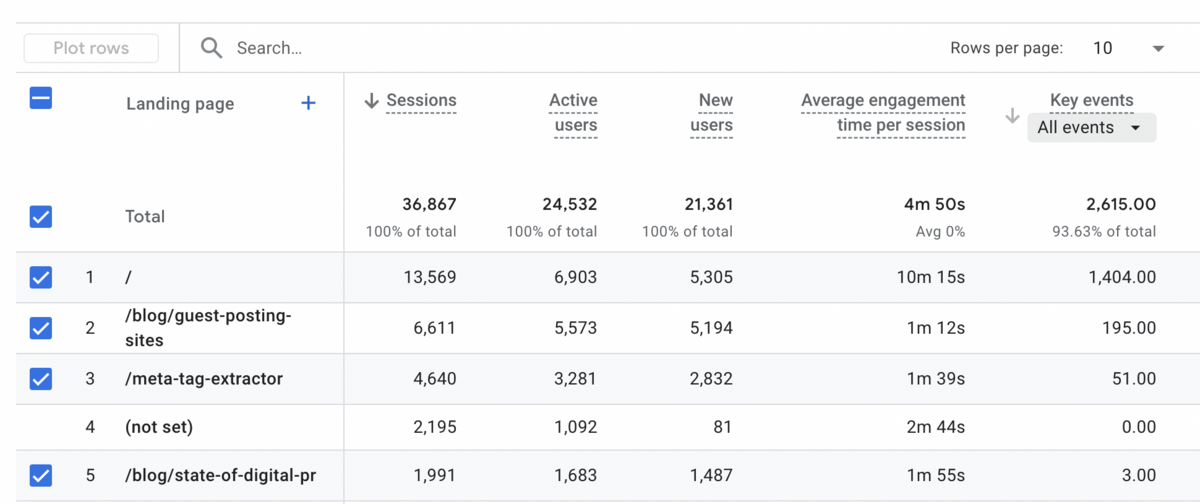The image size is (1200, 504).
Task: Toggle the select-all header checkbox
Action: 41,98
